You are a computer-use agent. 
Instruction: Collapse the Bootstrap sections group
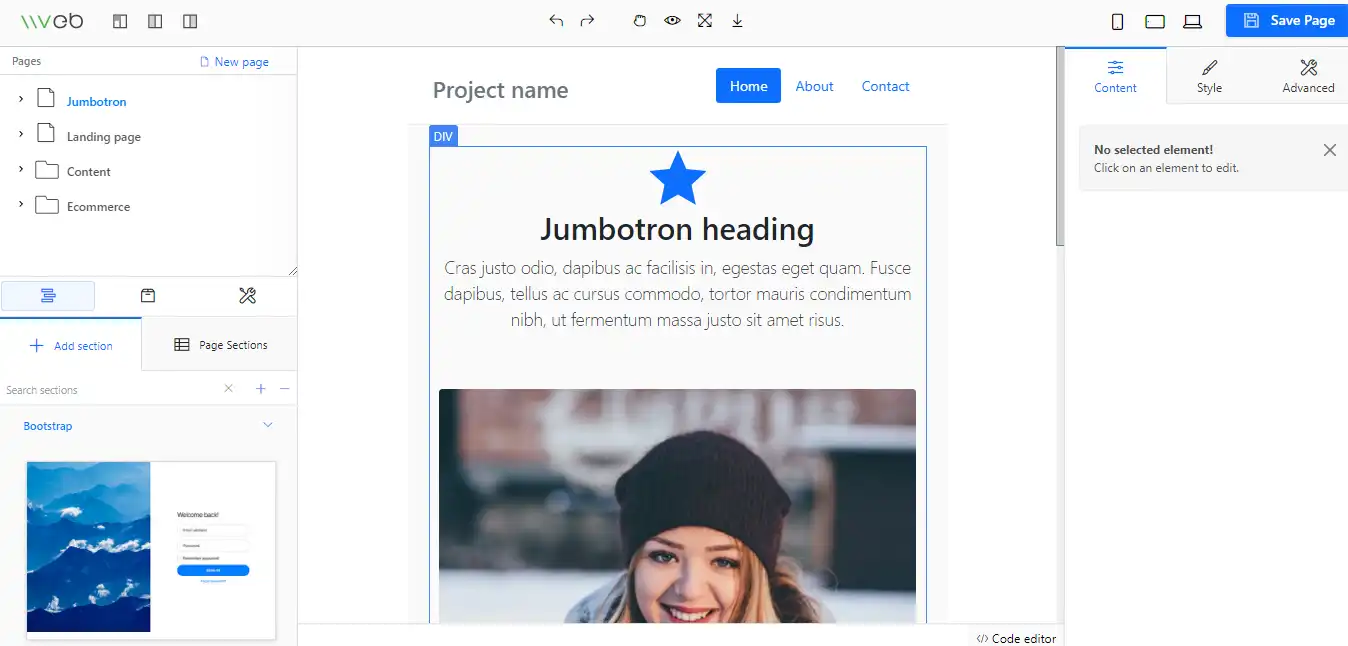(x=267, y=424)
